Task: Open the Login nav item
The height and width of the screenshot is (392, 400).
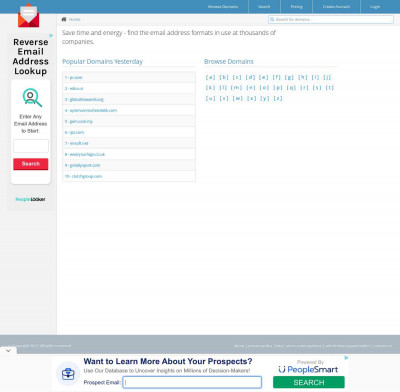Action: point(375,7)
